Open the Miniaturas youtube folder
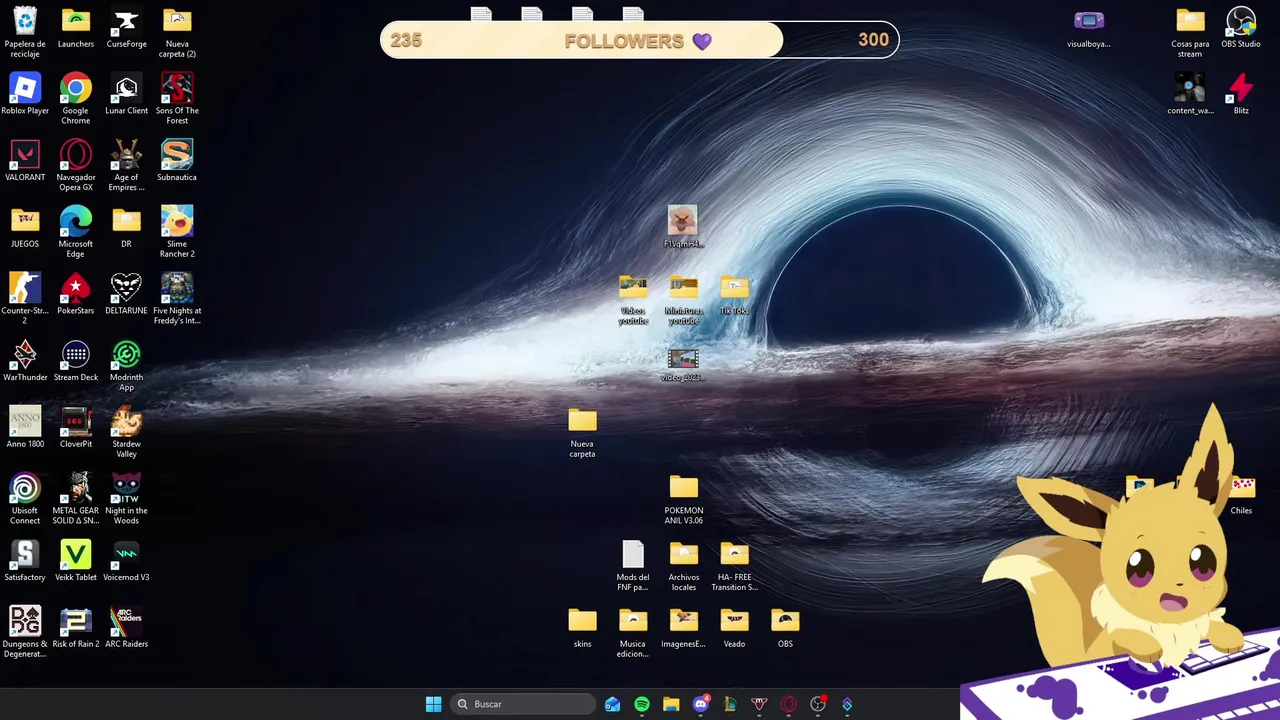 point(684,288)
